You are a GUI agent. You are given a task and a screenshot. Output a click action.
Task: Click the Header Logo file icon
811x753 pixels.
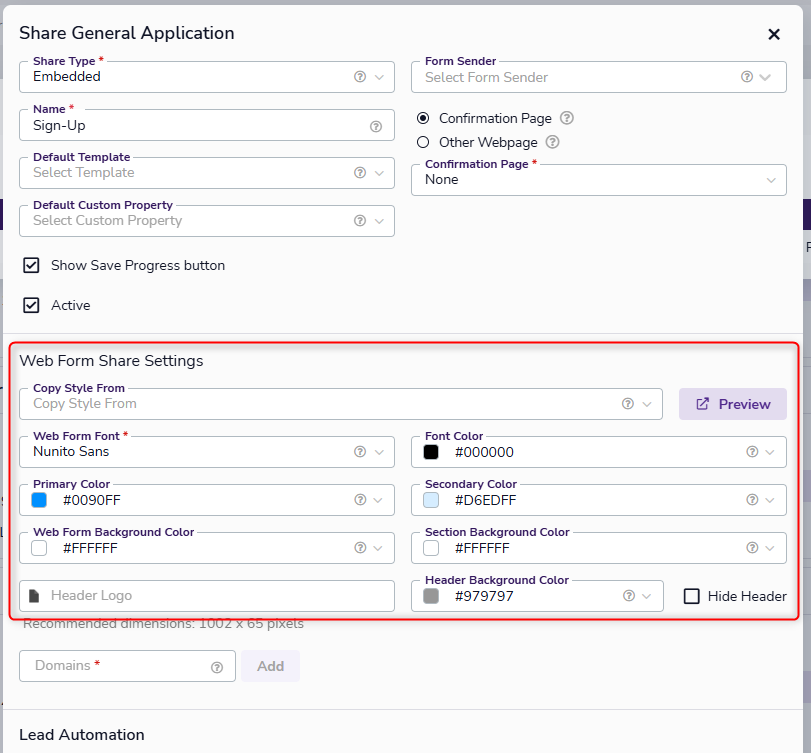[x=34, y=596]
